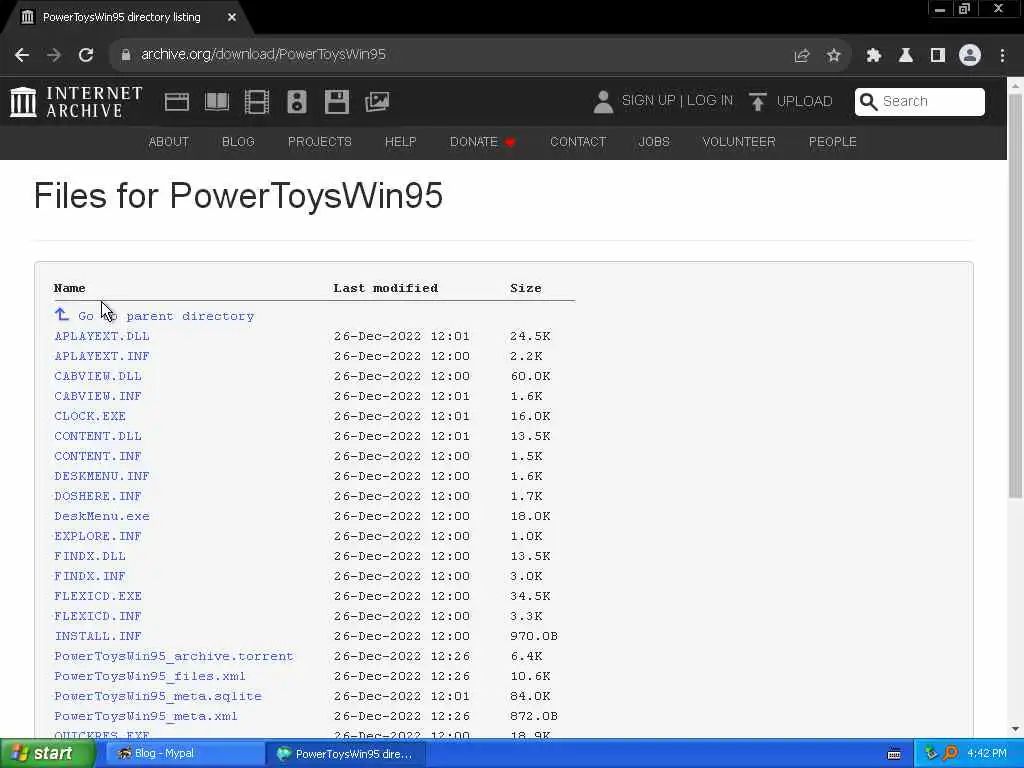The image size is (1024, 768).
Task: Open DOSHERE.INF file link
Action: [x=98, y=496]
